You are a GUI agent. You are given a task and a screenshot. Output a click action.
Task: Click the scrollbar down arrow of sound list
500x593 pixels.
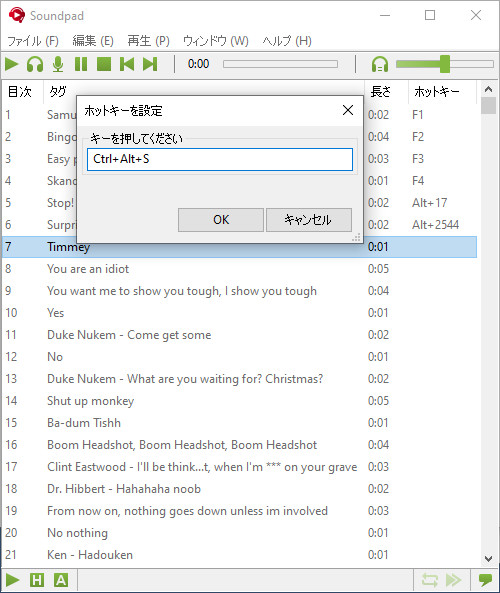click(488, 559)
